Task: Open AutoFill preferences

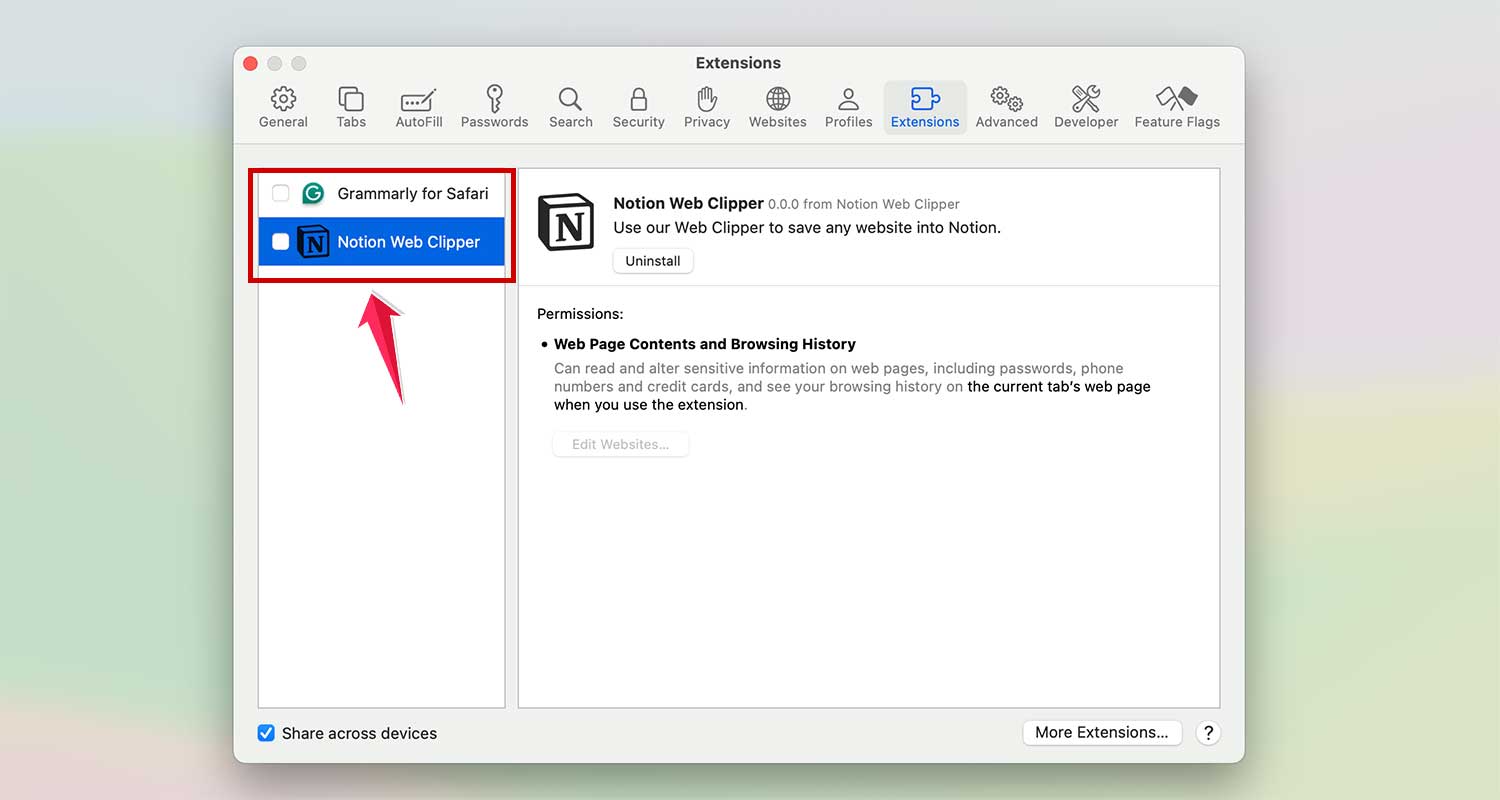Action: pos(418,105)
